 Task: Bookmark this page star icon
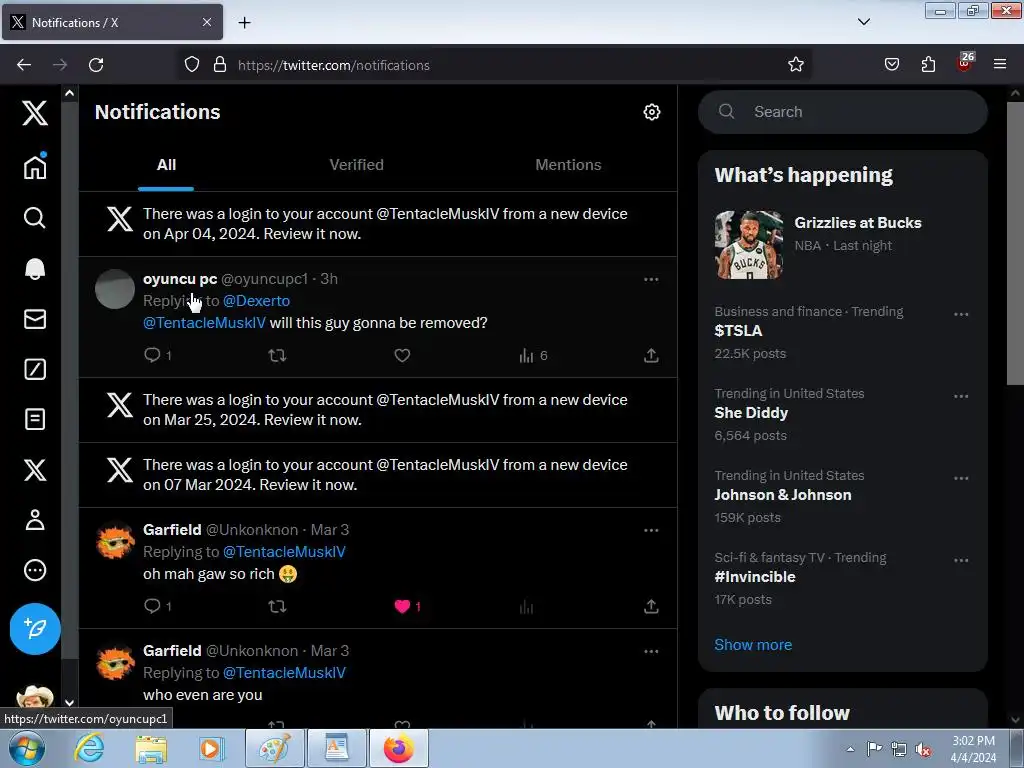click(795, 65)
